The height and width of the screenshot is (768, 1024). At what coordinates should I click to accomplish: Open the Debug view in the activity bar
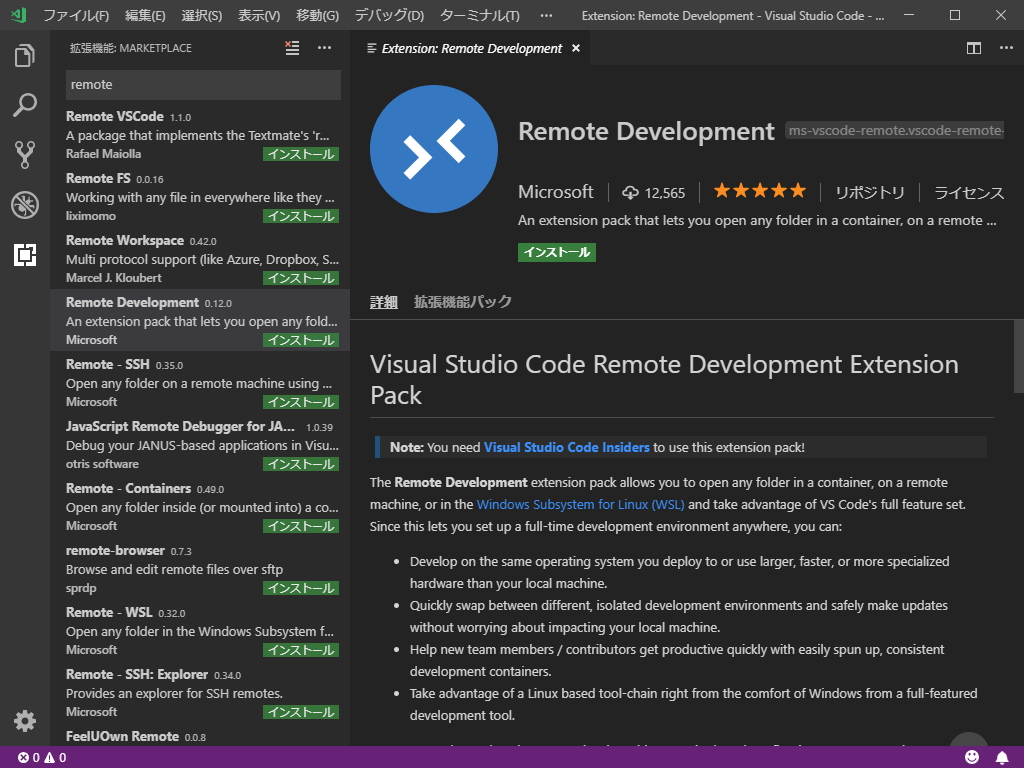coord(25,203)
